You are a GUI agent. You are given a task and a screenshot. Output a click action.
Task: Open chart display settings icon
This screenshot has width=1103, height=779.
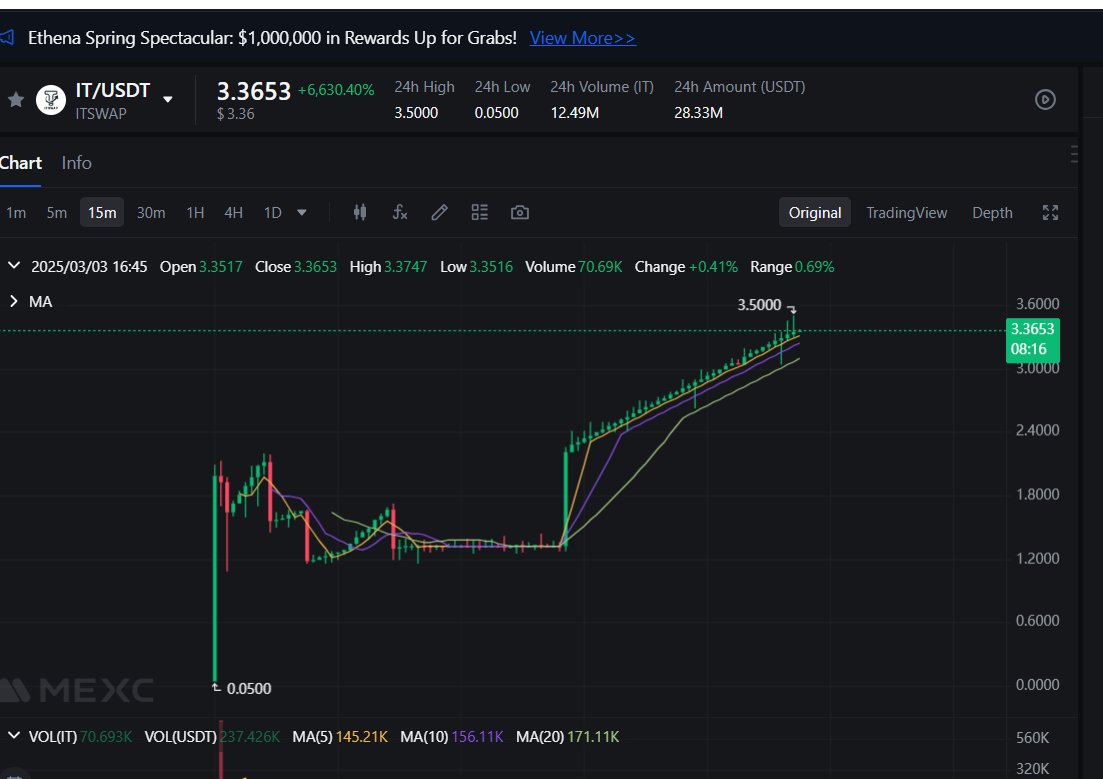click(479, 212)
